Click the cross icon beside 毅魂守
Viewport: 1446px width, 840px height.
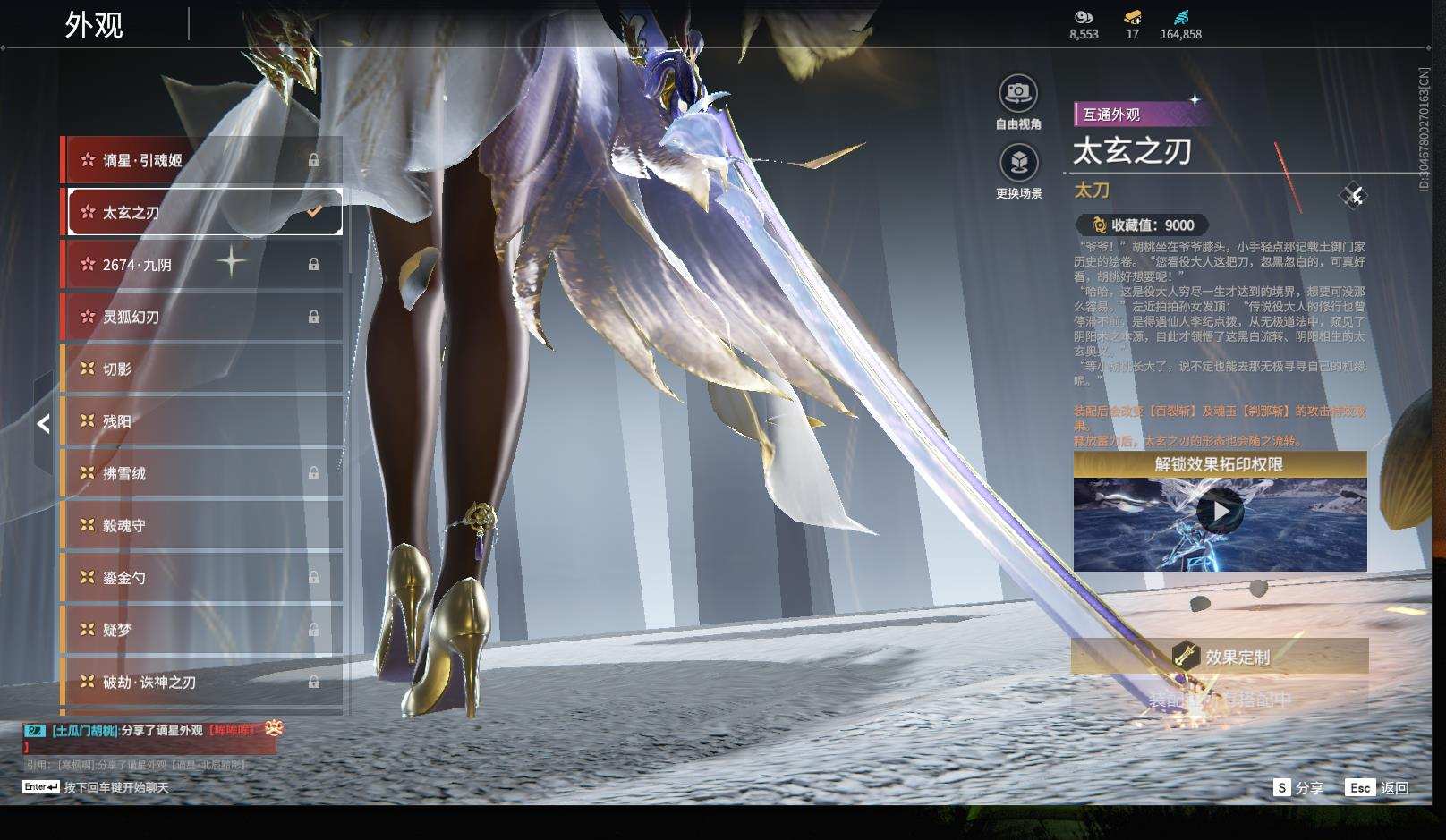(88, 525)
